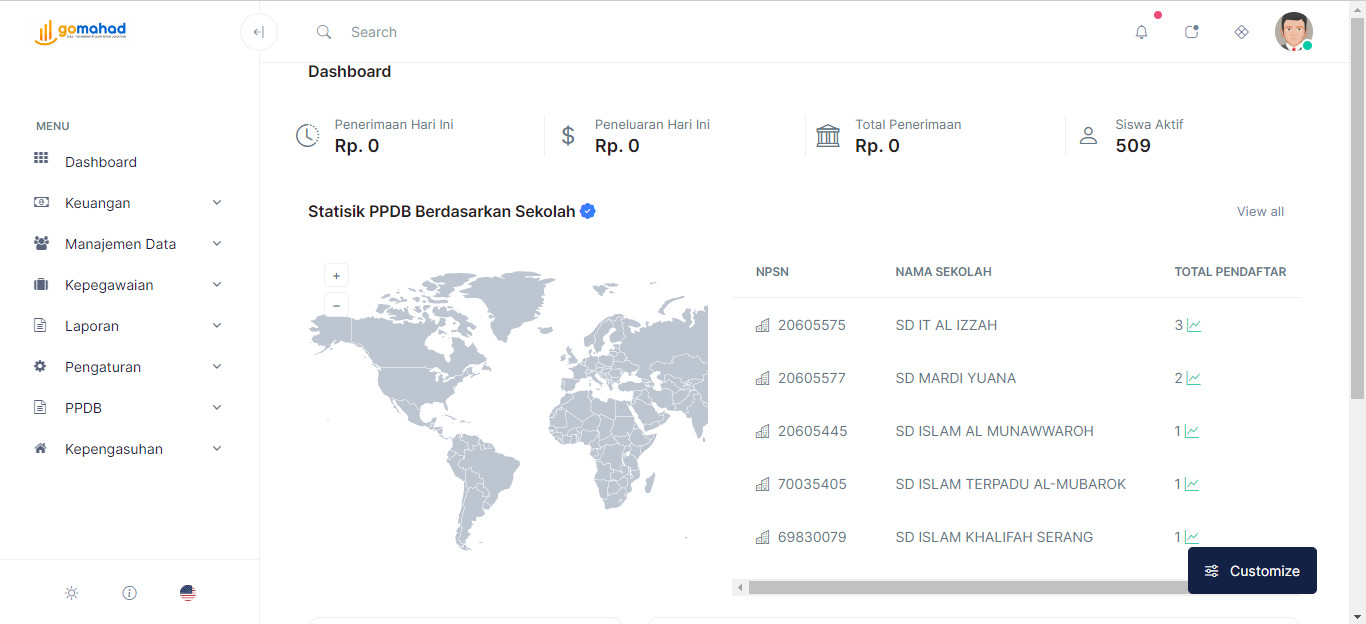Zoom in on the world map
This screenshot has width=1366, height=624.
pos(336,275)
